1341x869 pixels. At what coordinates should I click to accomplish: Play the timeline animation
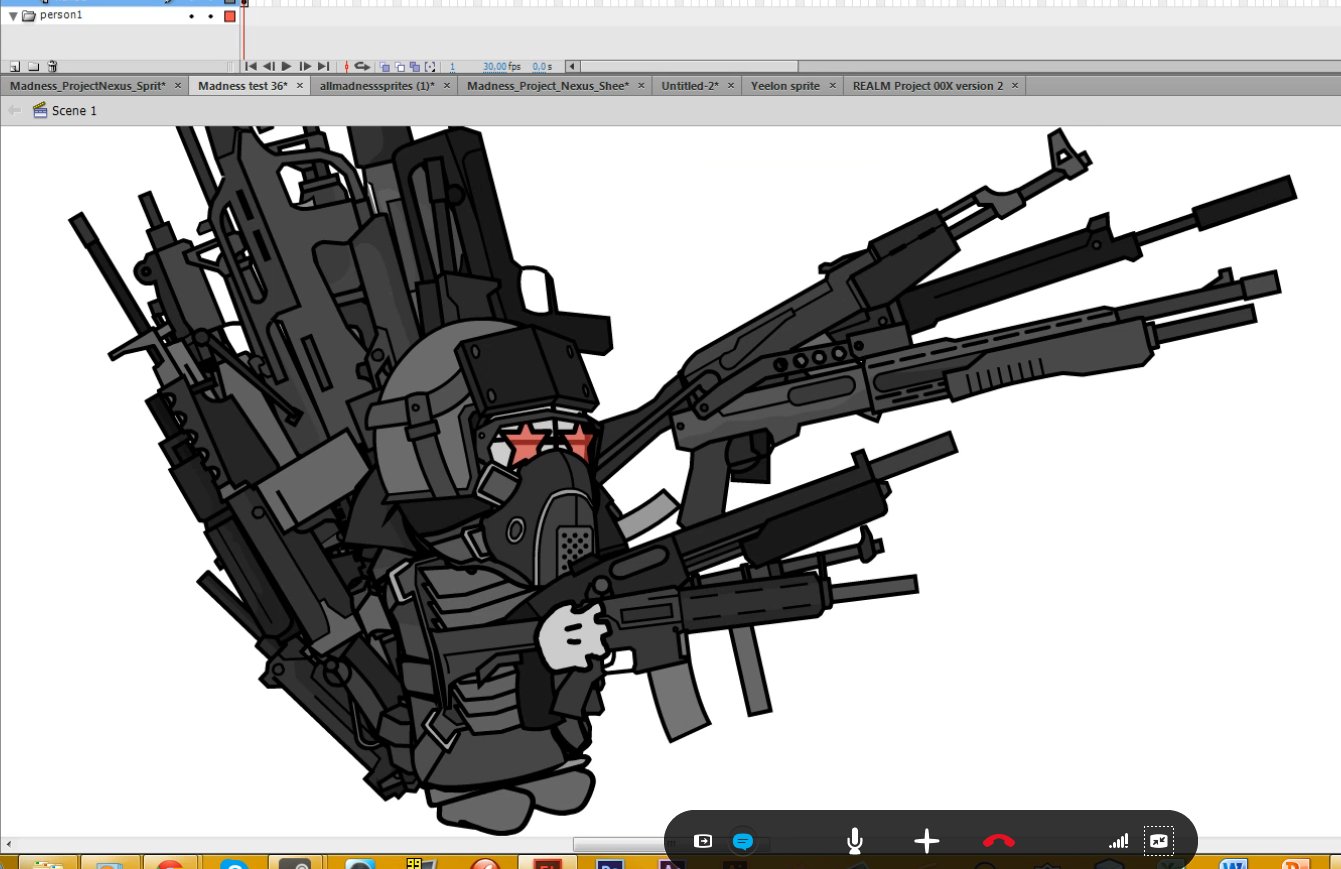click(287, 67)
